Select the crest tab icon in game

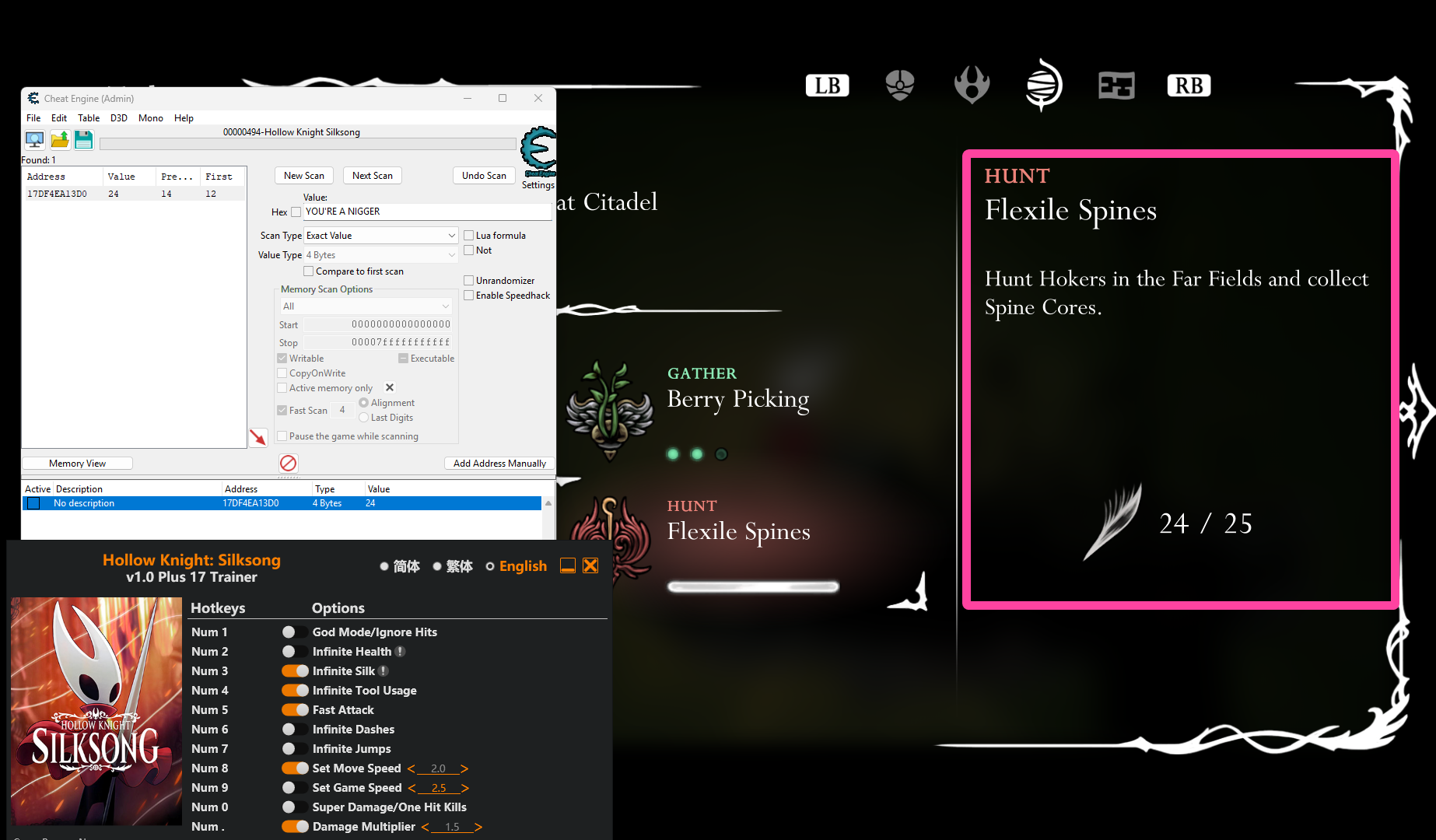tap(972, 85)
